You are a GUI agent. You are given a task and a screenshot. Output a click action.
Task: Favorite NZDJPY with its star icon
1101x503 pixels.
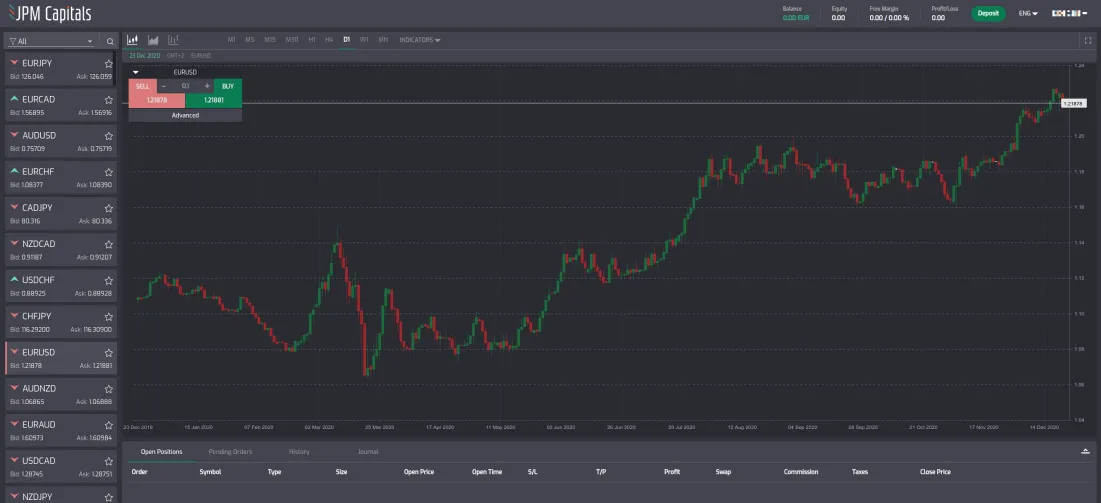pos(109,497)
